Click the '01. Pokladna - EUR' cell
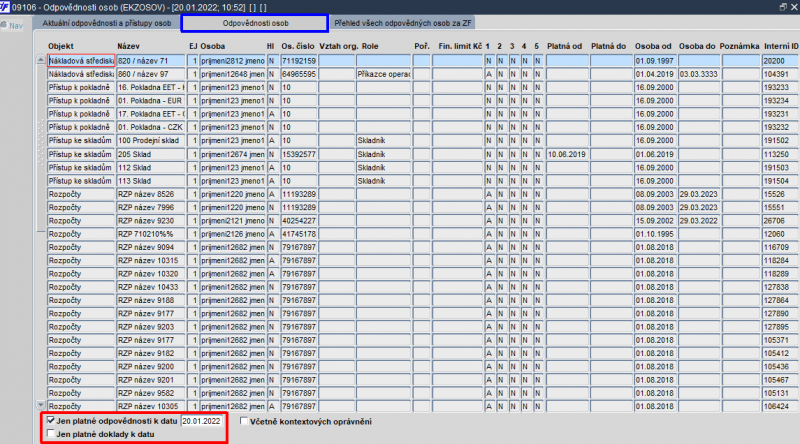800x444 pixels. [151, 101]
